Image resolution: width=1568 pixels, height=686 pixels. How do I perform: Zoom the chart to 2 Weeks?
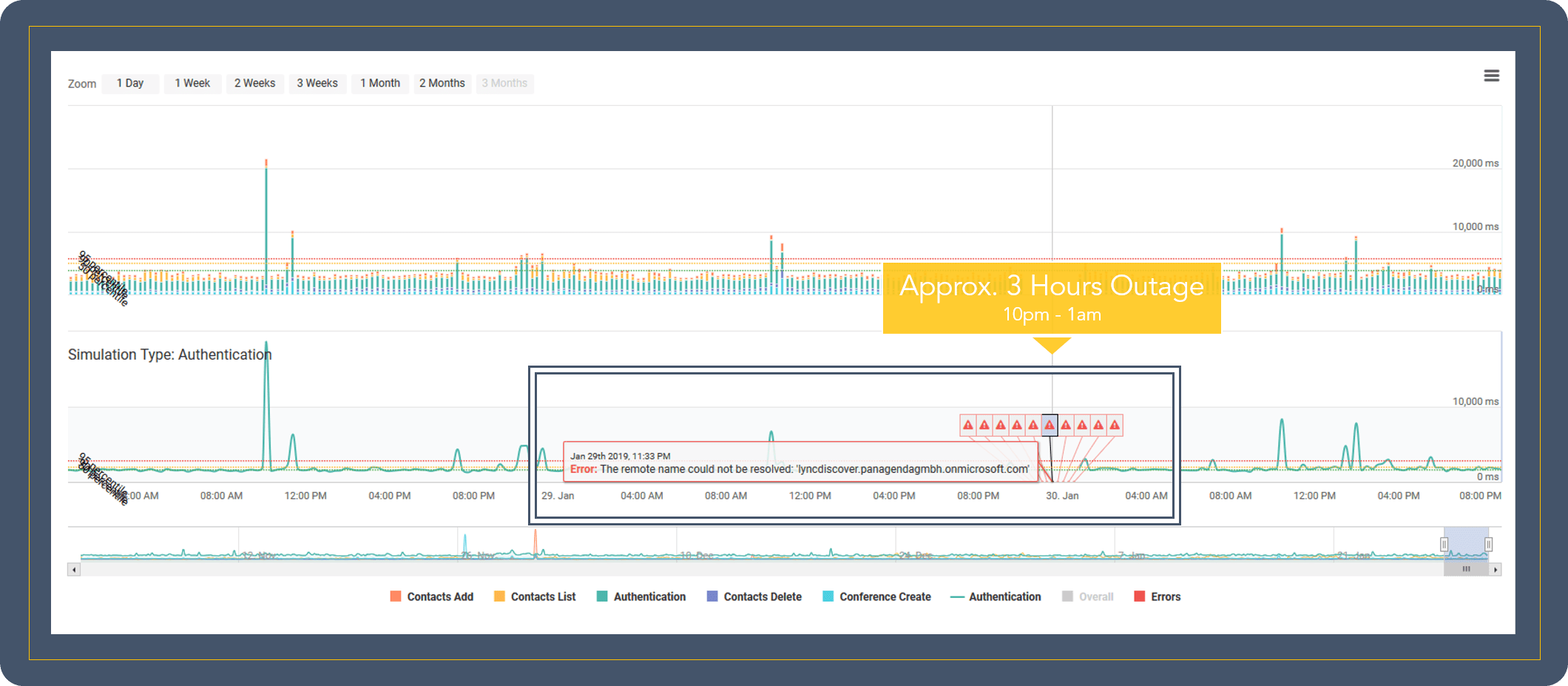(254, 83)
